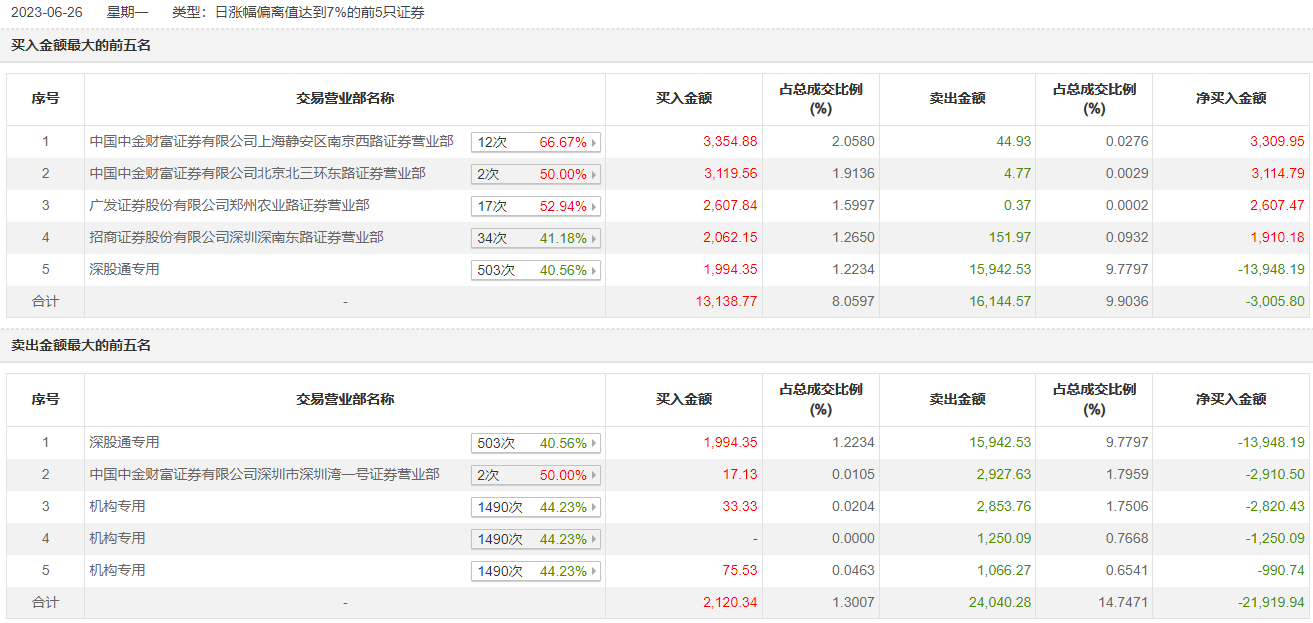Click 广发证券 郑州农业路 branch name

[229, 206]
